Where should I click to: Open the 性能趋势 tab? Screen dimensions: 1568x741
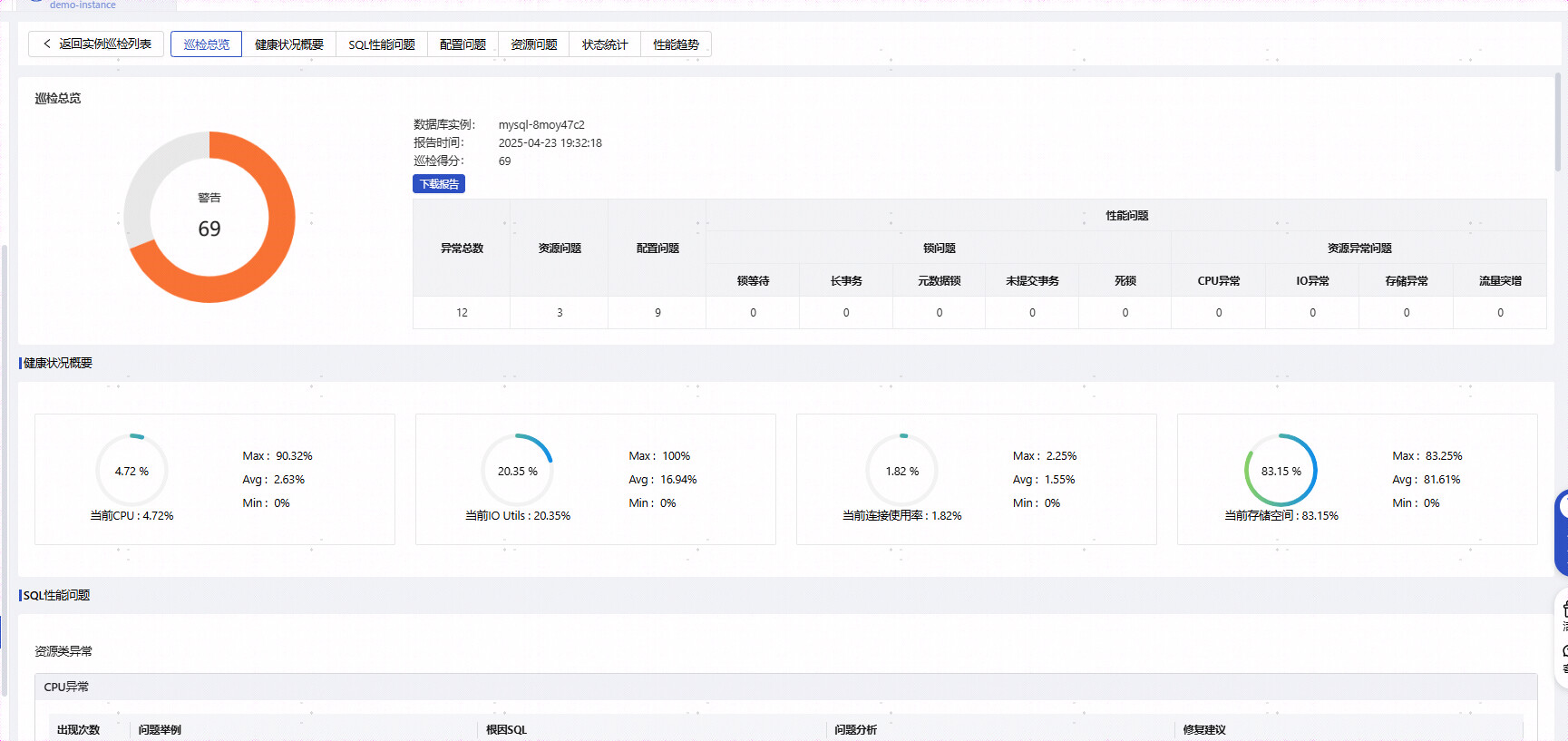[x=676, y=44]
